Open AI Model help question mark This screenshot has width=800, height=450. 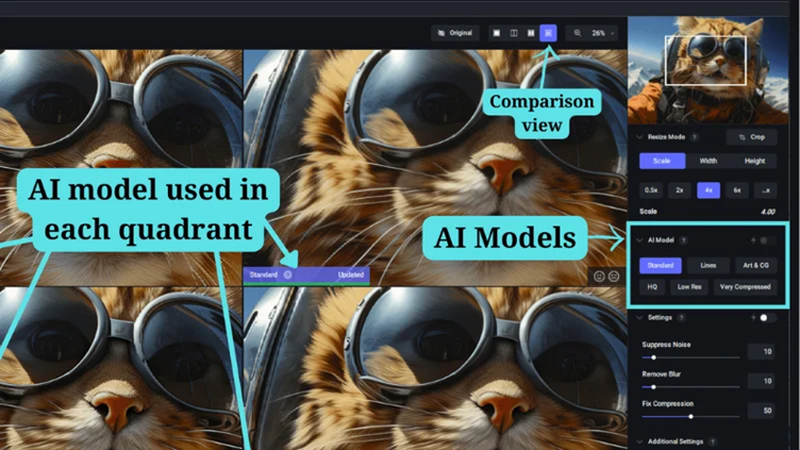click(684, 240)
